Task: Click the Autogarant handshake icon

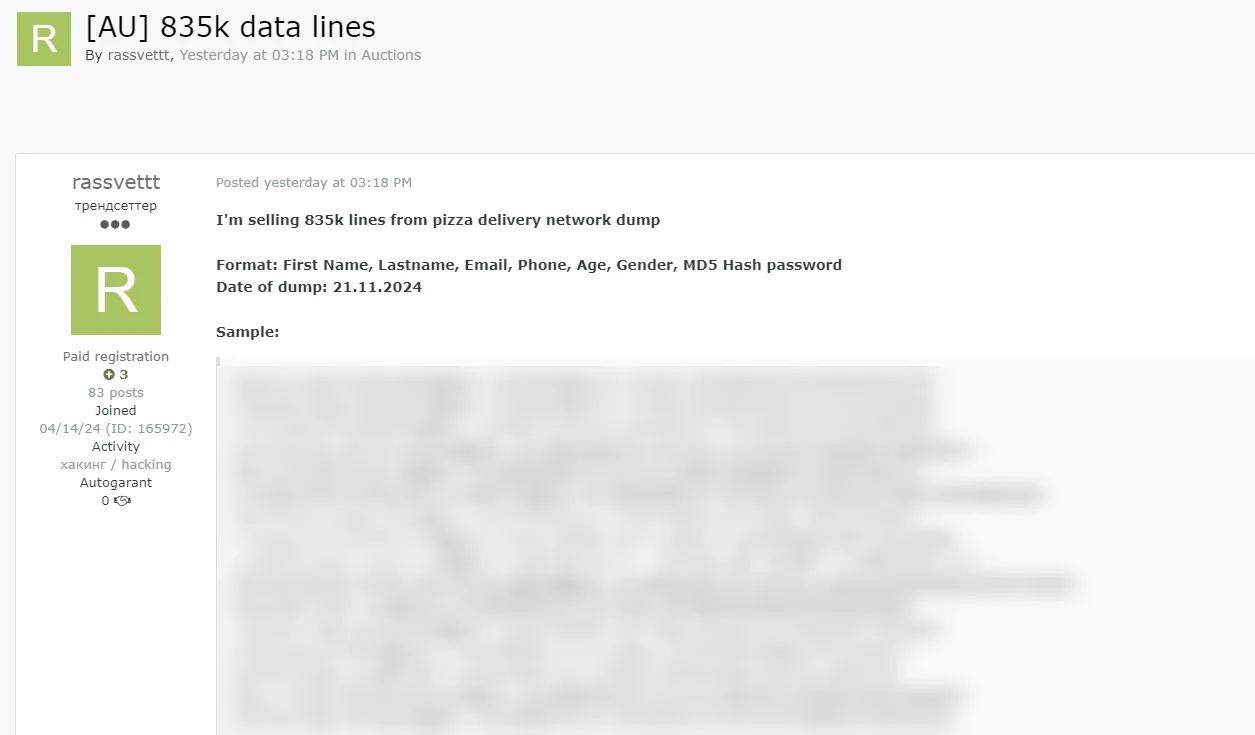Action: pos(123,501)
